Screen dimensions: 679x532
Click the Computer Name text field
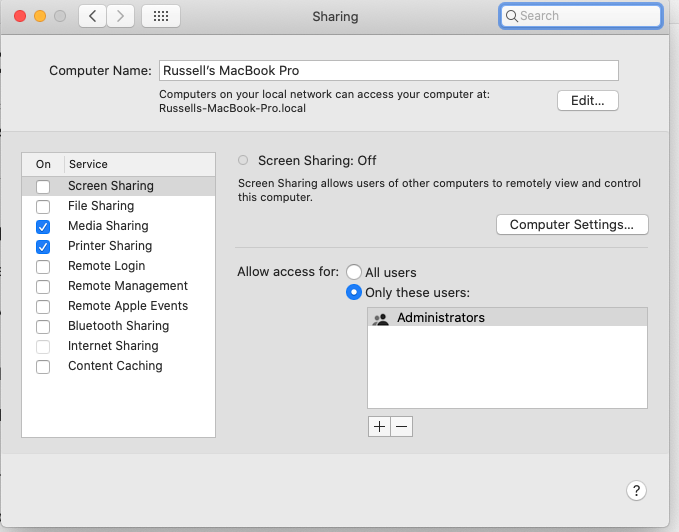(388, 71)
